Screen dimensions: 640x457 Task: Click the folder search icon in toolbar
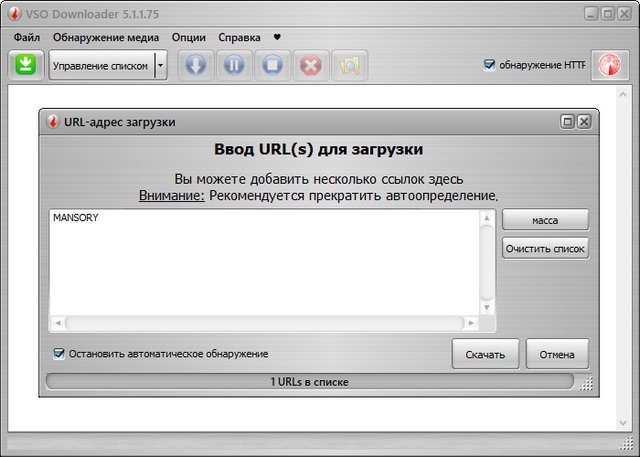click(x=349, y=65)
